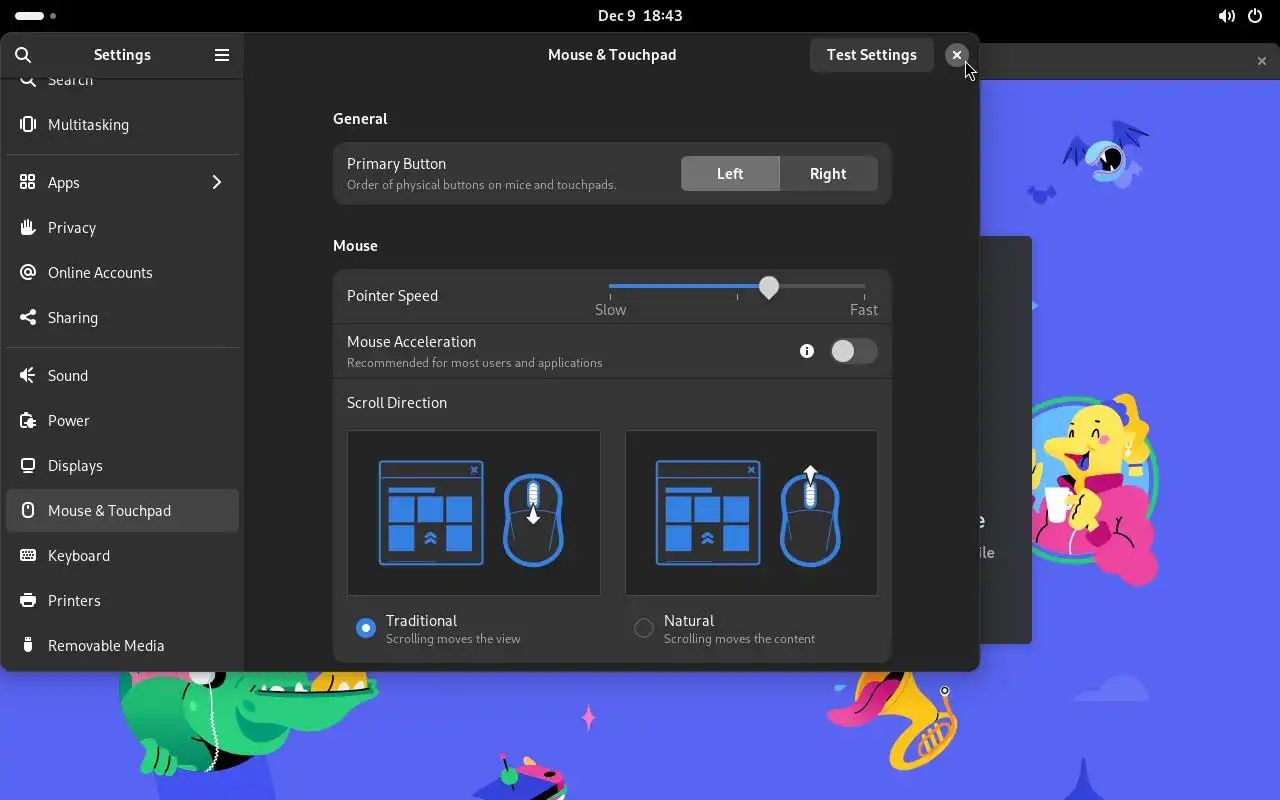Click the Sharing icon in sidebar

(x=28, y=318)
